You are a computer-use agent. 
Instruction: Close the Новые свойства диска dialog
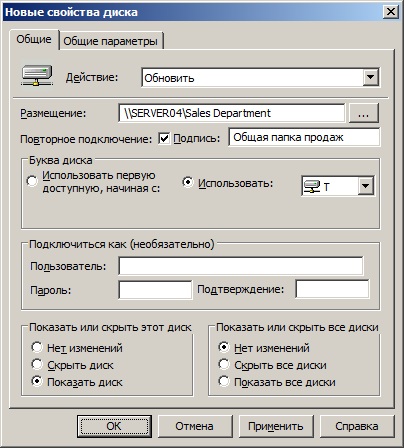tap(391, 12)
